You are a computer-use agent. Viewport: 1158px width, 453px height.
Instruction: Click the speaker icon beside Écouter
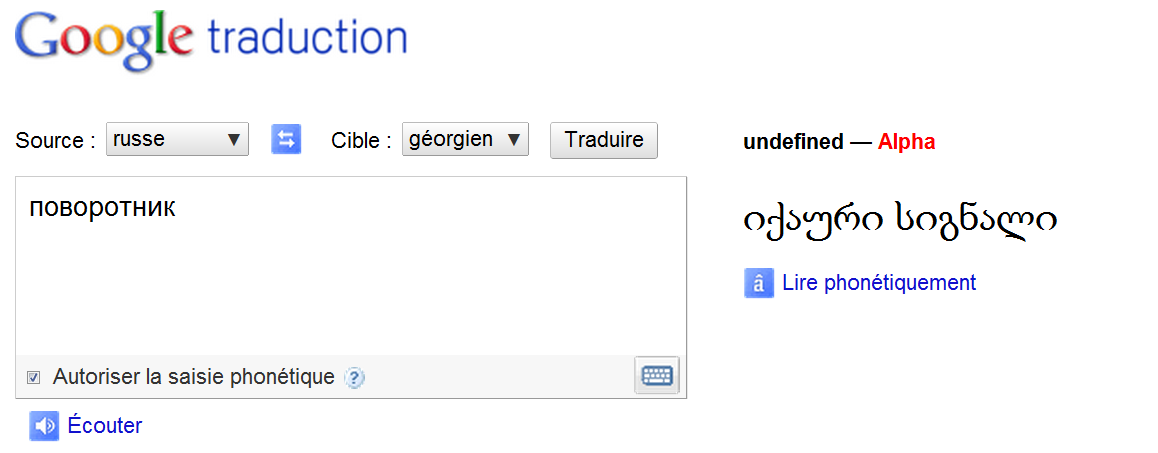44,426
